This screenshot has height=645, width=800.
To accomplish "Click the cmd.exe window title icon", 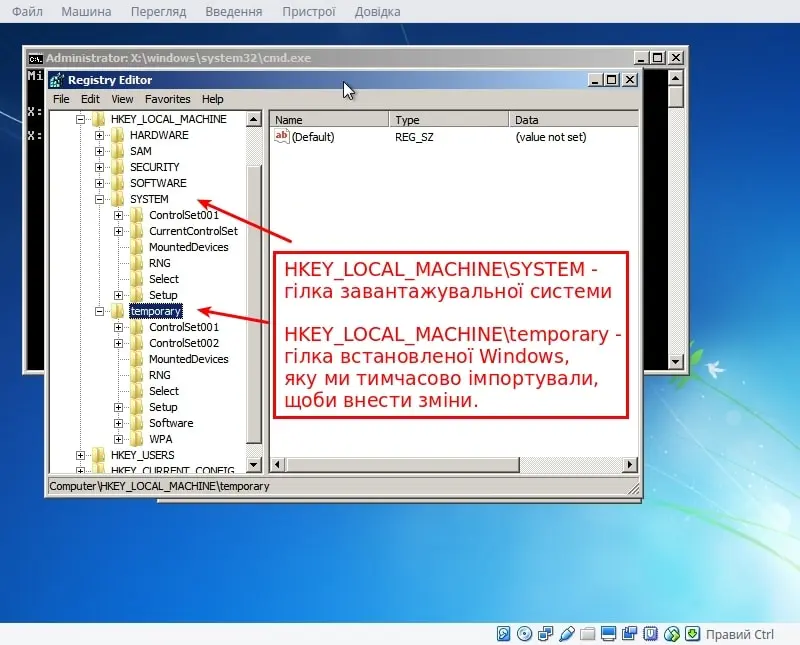I will (35, 58).
